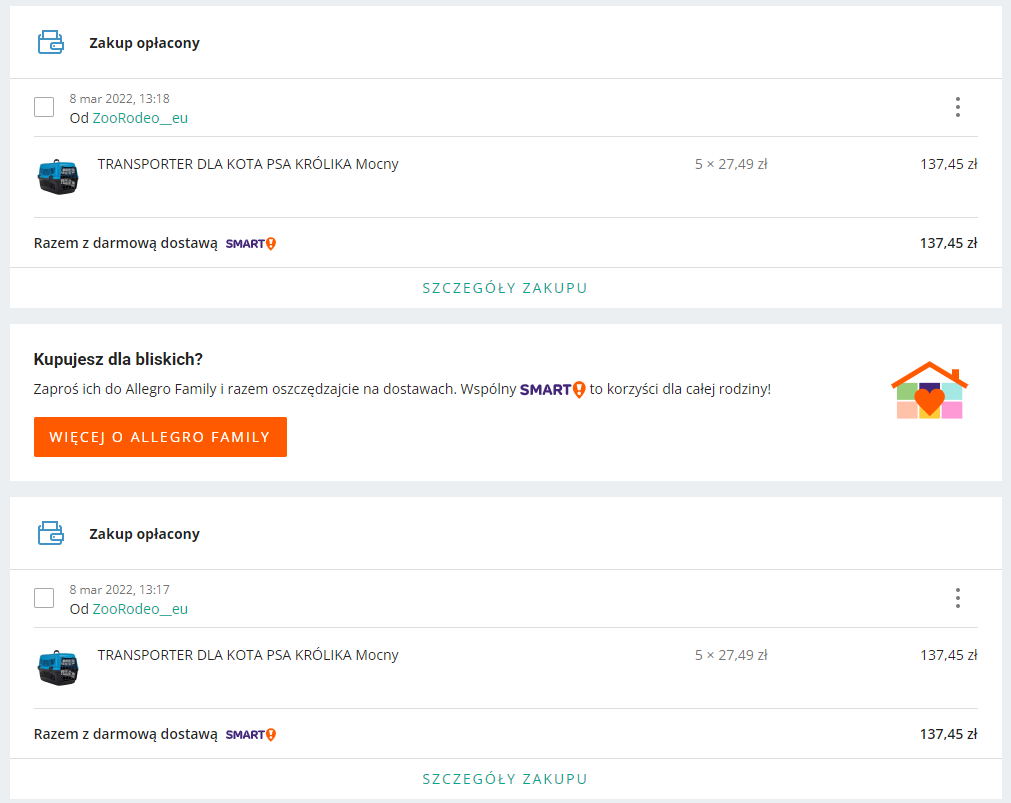Click WIĘCEJ O ALLEGRO FAMILY button
This screenshot has height=803, width=1011.
[161, 437]
